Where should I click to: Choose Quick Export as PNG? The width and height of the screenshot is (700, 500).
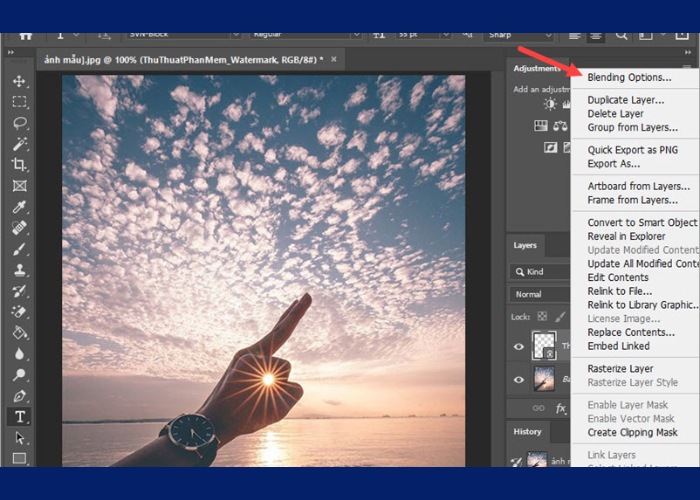point(633,150)
